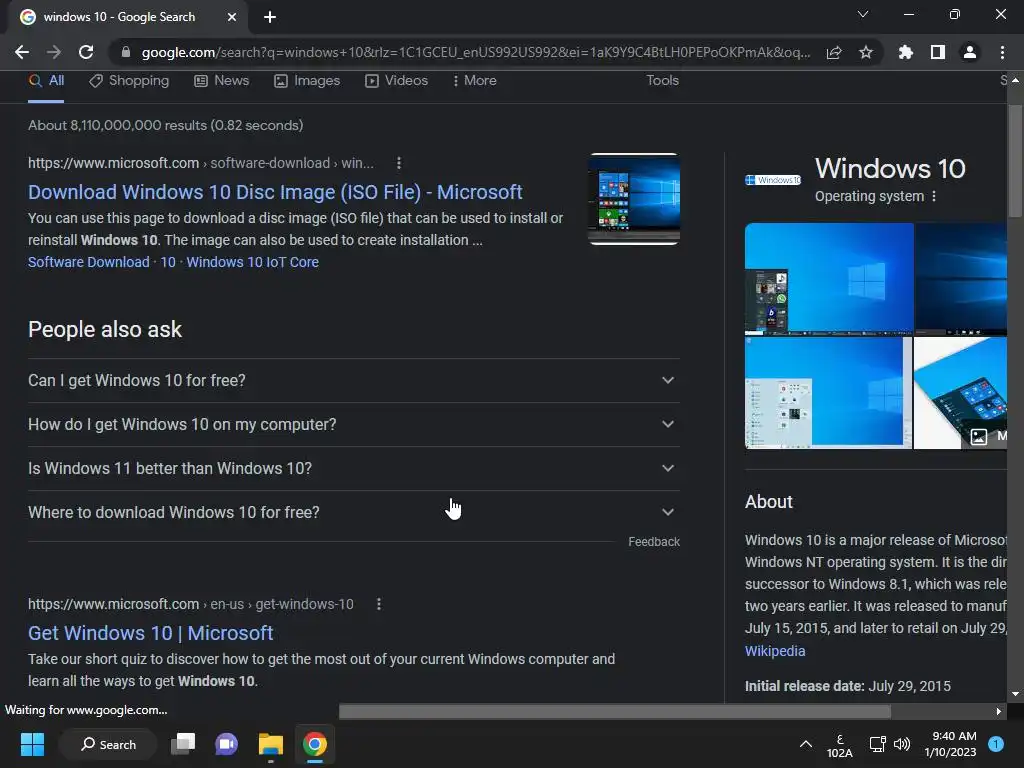This screenshot has width=1024, height=768.
Task: Go back to the previous page
Action: coord(22,52)
